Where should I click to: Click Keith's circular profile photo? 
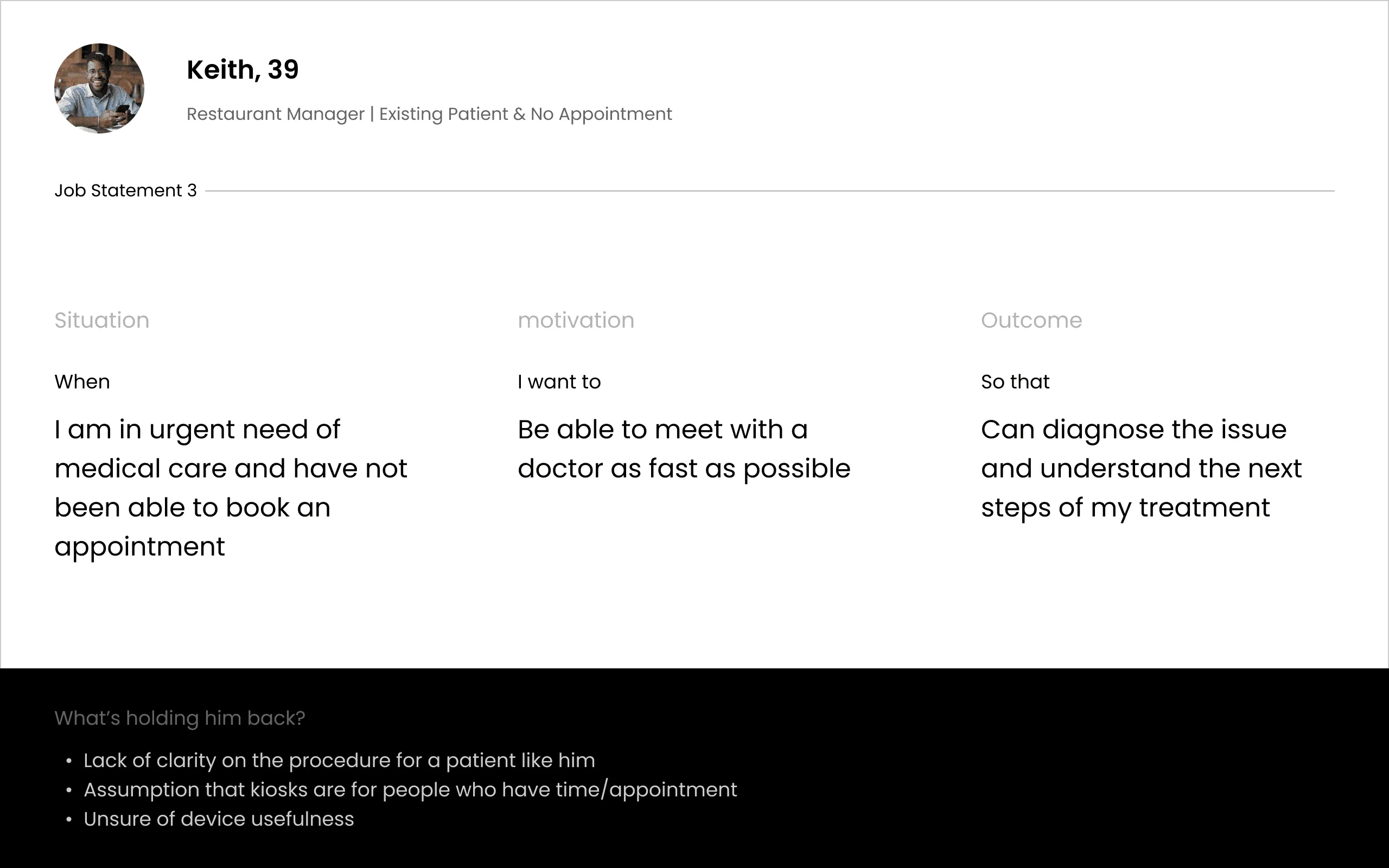[99, 88]
